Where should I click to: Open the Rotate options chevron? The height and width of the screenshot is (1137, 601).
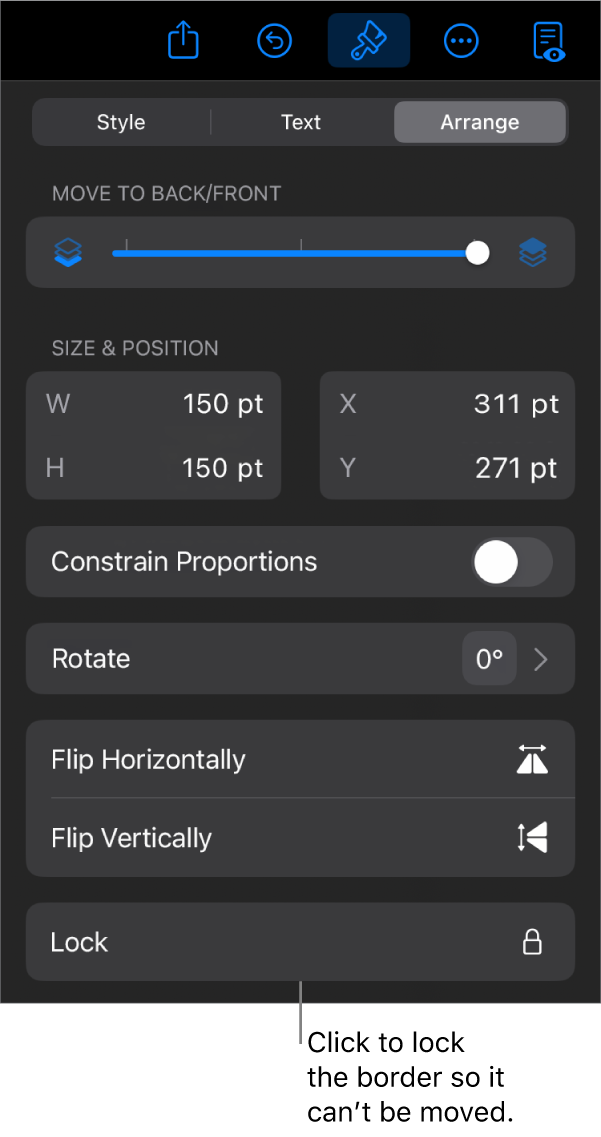point(540,658)
